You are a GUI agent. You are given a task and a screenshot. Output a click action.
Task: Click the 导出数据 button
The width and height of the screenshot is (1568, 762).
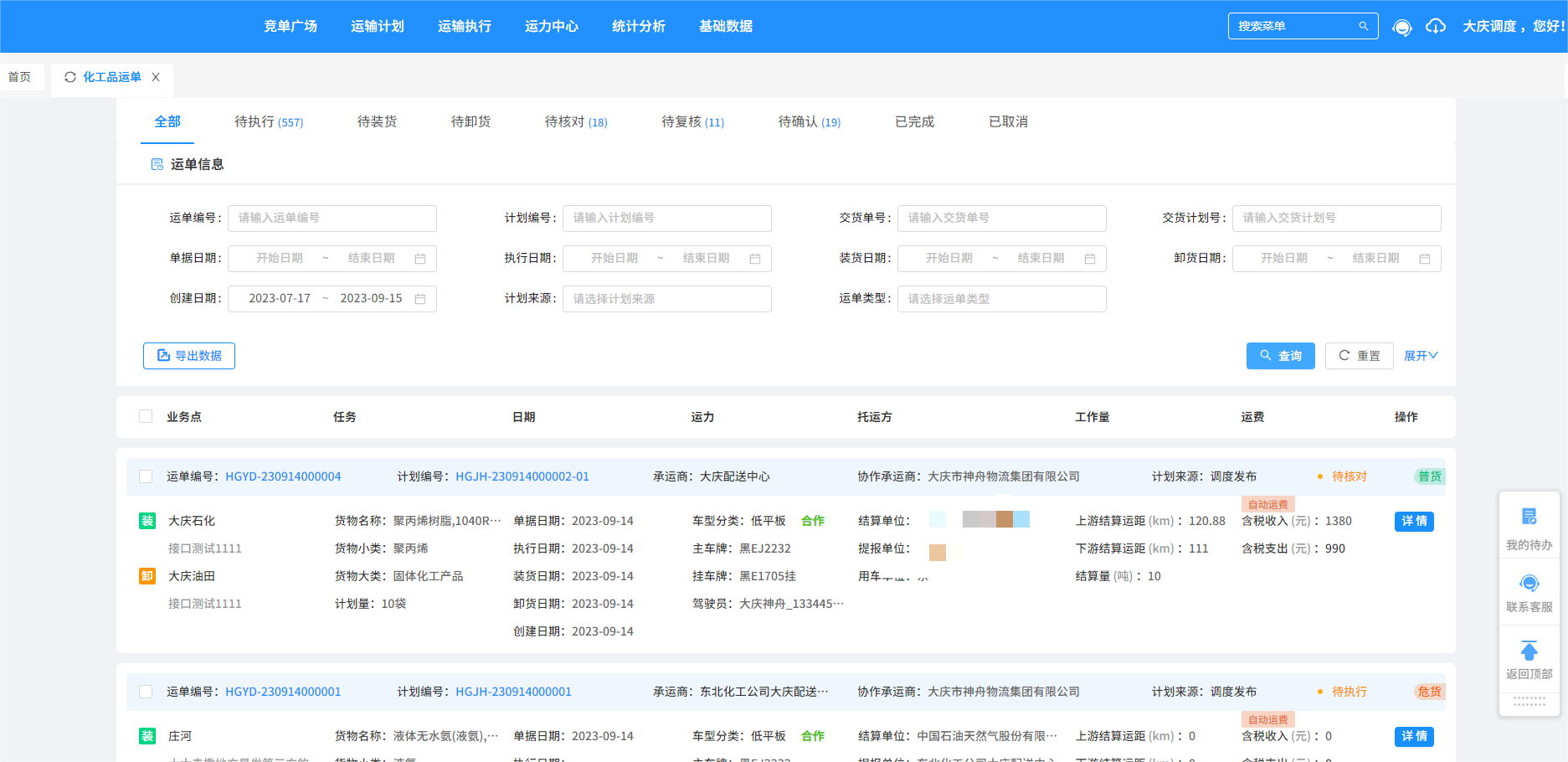[189, 356]
